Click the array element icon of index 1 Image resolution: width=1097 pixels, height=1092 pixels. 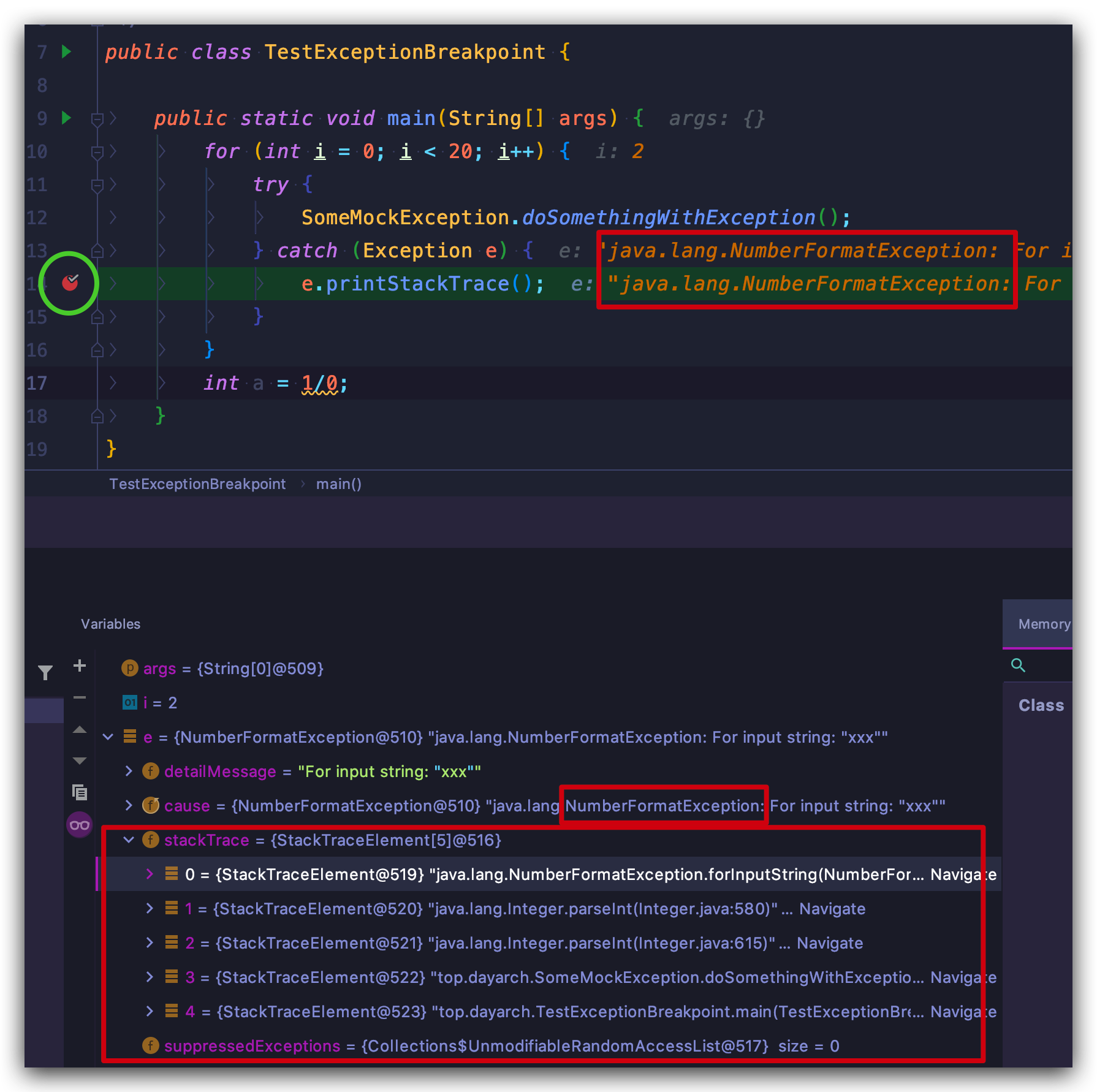tap(172, 908)
